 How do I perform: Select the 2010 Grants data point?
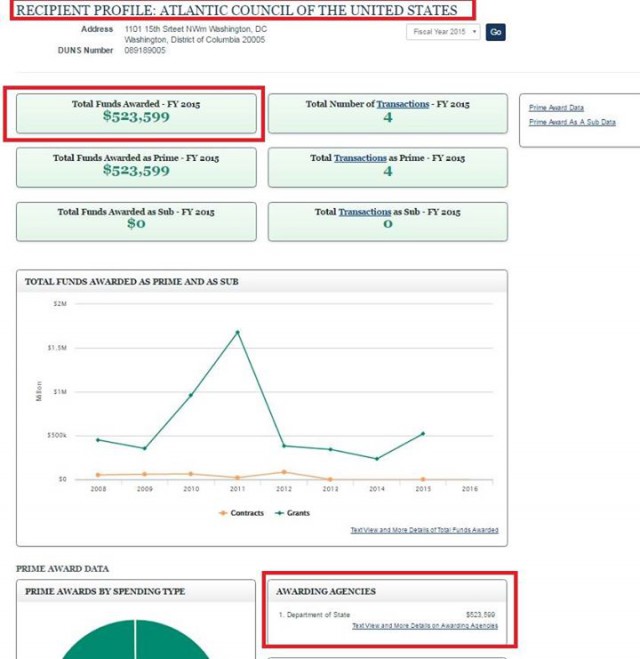(191, 395)
